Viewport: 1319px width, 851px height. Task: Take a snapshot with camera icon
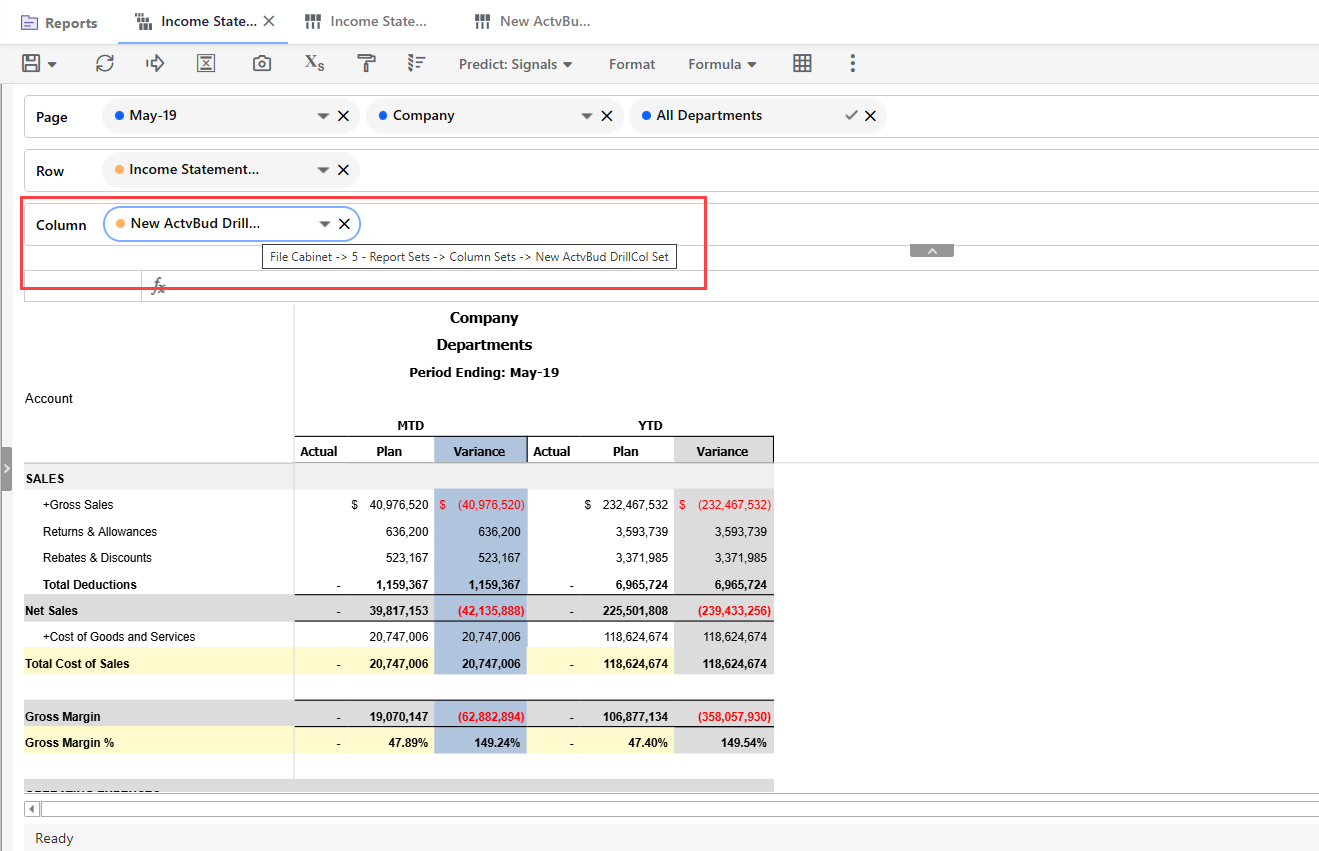pyautogui.click(x=261, y=63)
